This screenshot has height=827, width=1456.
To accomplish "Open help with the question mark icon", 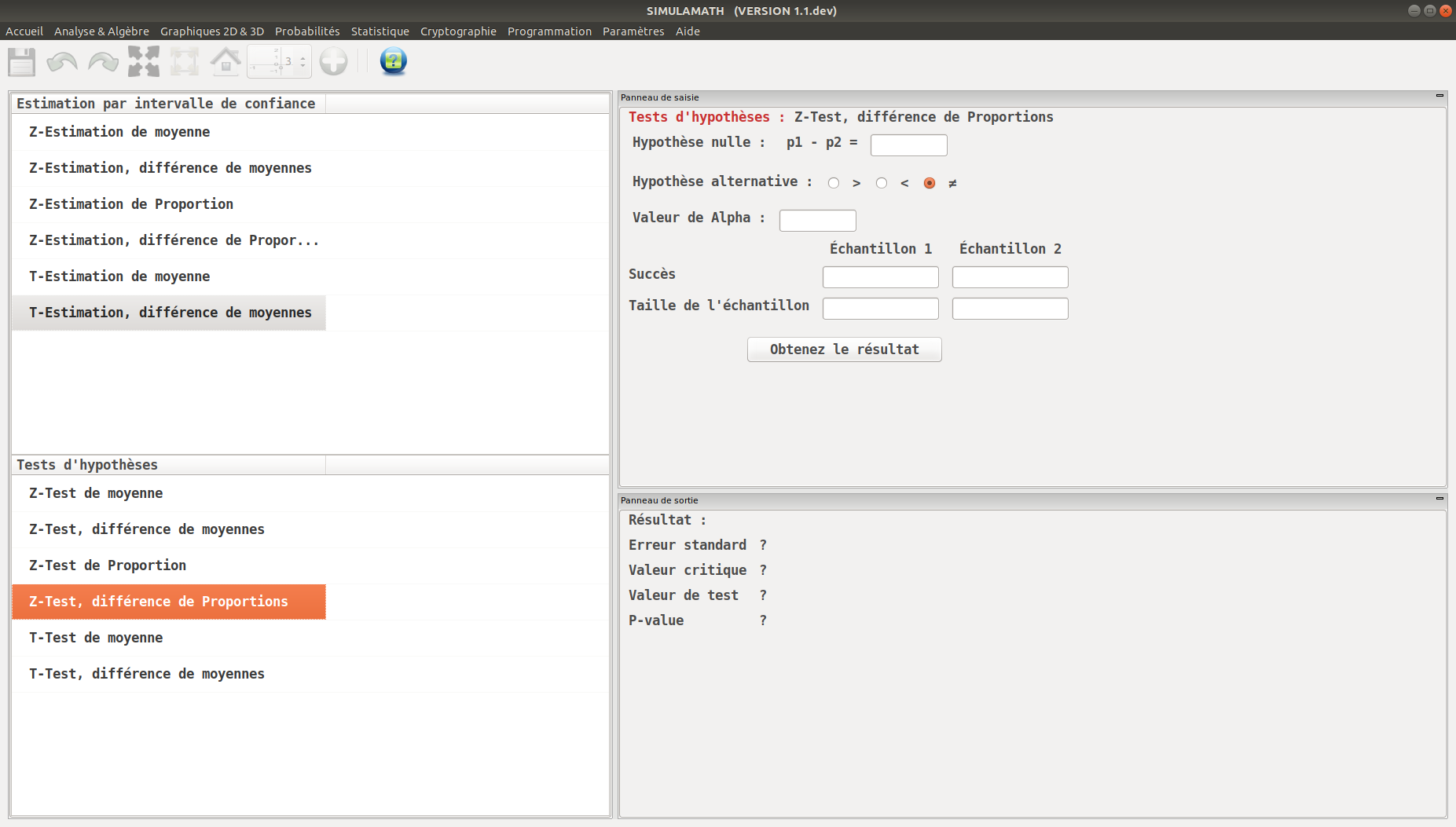I will (393, 61).
